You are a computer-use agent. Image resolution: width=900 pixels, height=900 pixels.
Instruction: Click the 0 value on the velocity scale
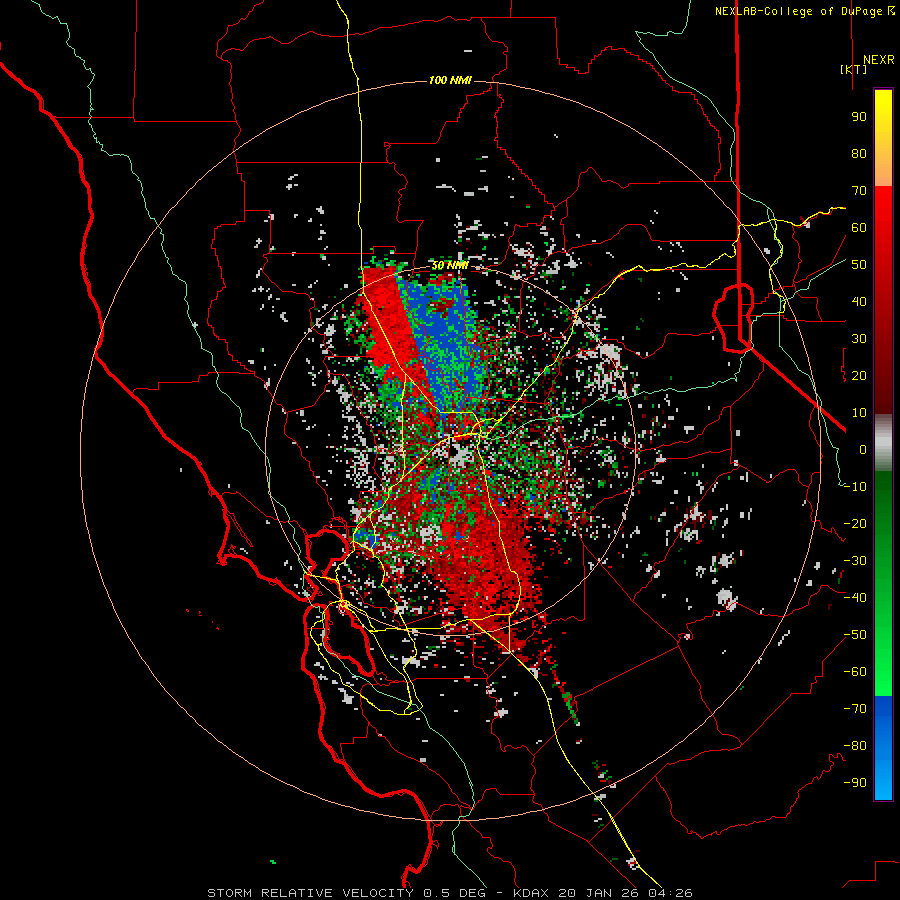pyautogui.click(x=863, y=449)
